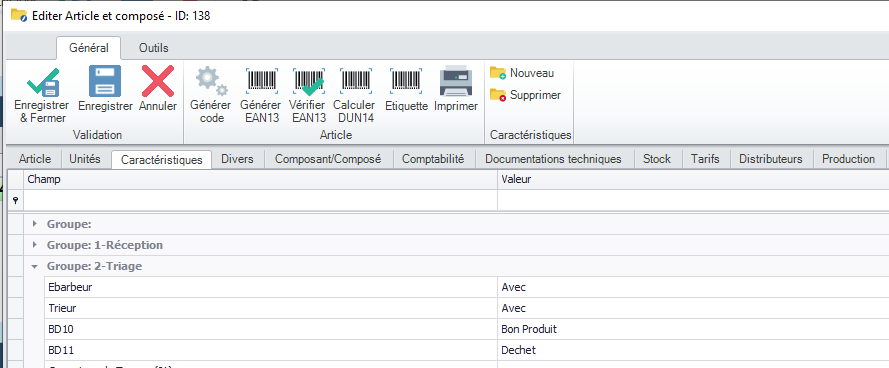Click the Enregistrer & Fermer icon
Image resolution: width=889 pixels, height=368 pixels.
point(43,82)
